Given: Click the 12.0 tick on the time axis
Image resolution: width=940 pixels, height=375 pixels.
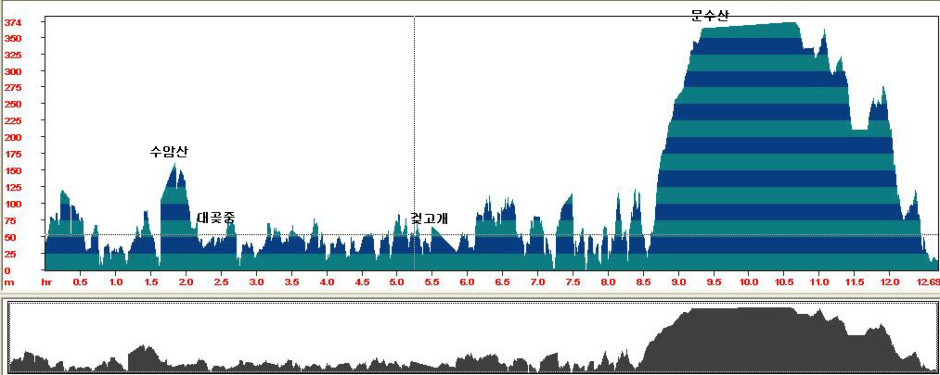Looking at the screenshot, I should (x=889, y=281).
